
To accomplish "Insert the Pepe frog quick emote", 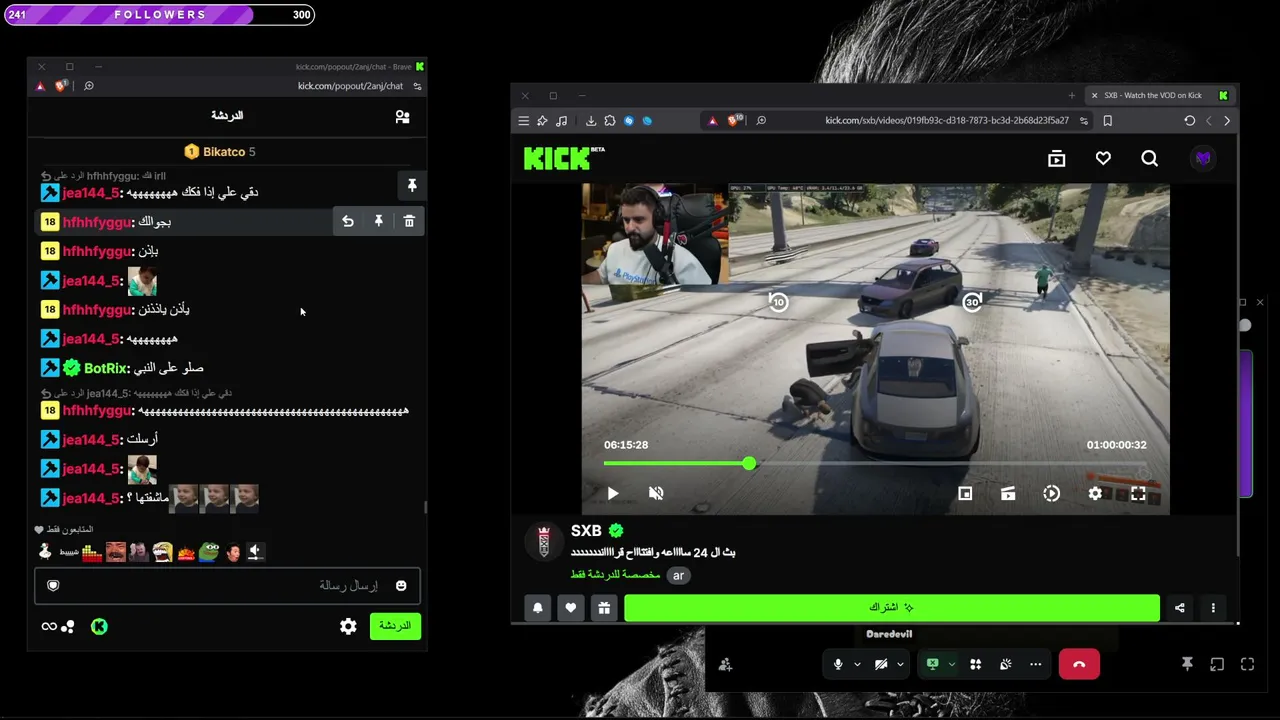I will (208, 551).
